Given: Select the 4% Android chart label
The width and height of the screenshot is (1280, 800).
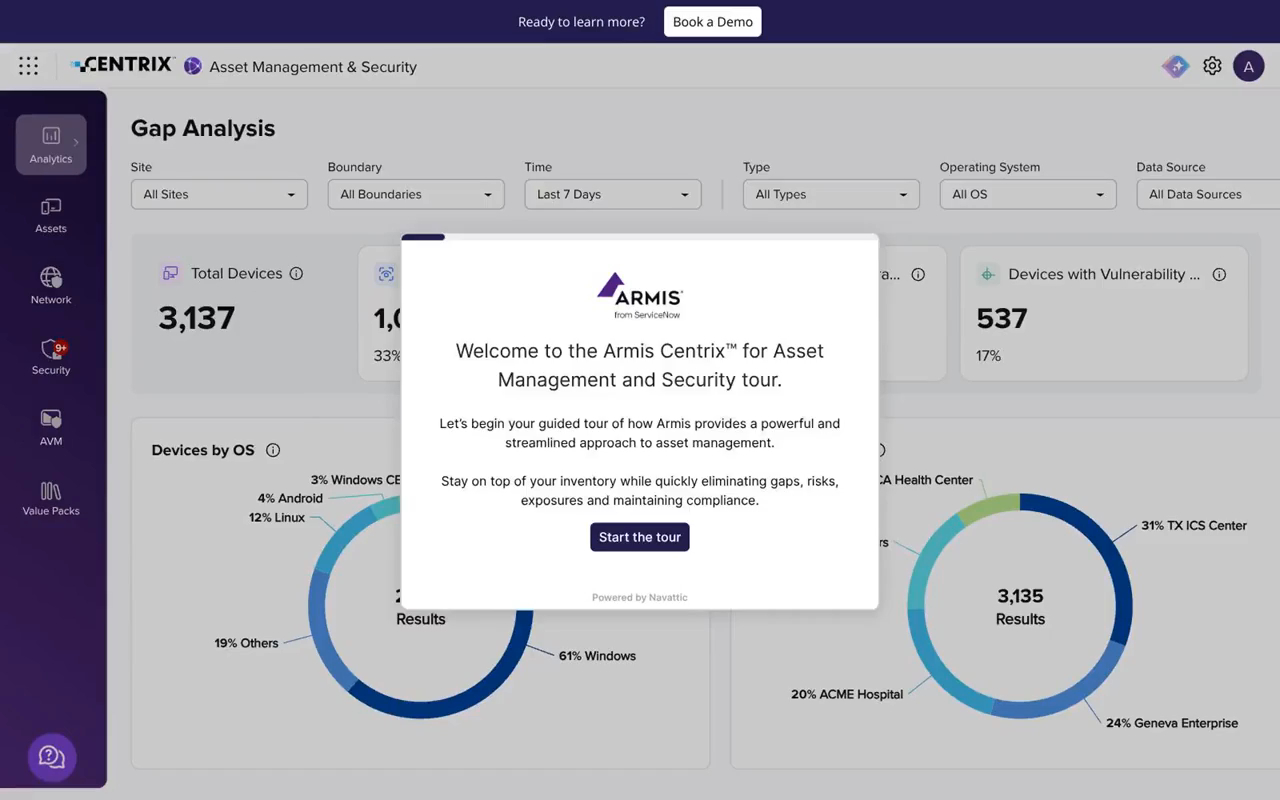Looking at the screenshot, I should click(x=290, y=498).
